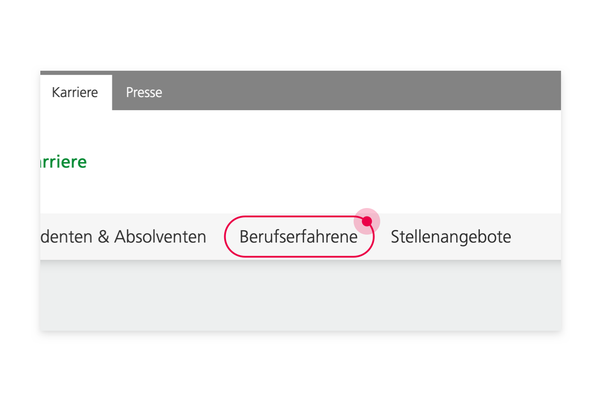Go to Stellenangebote page

coord(450,237)
